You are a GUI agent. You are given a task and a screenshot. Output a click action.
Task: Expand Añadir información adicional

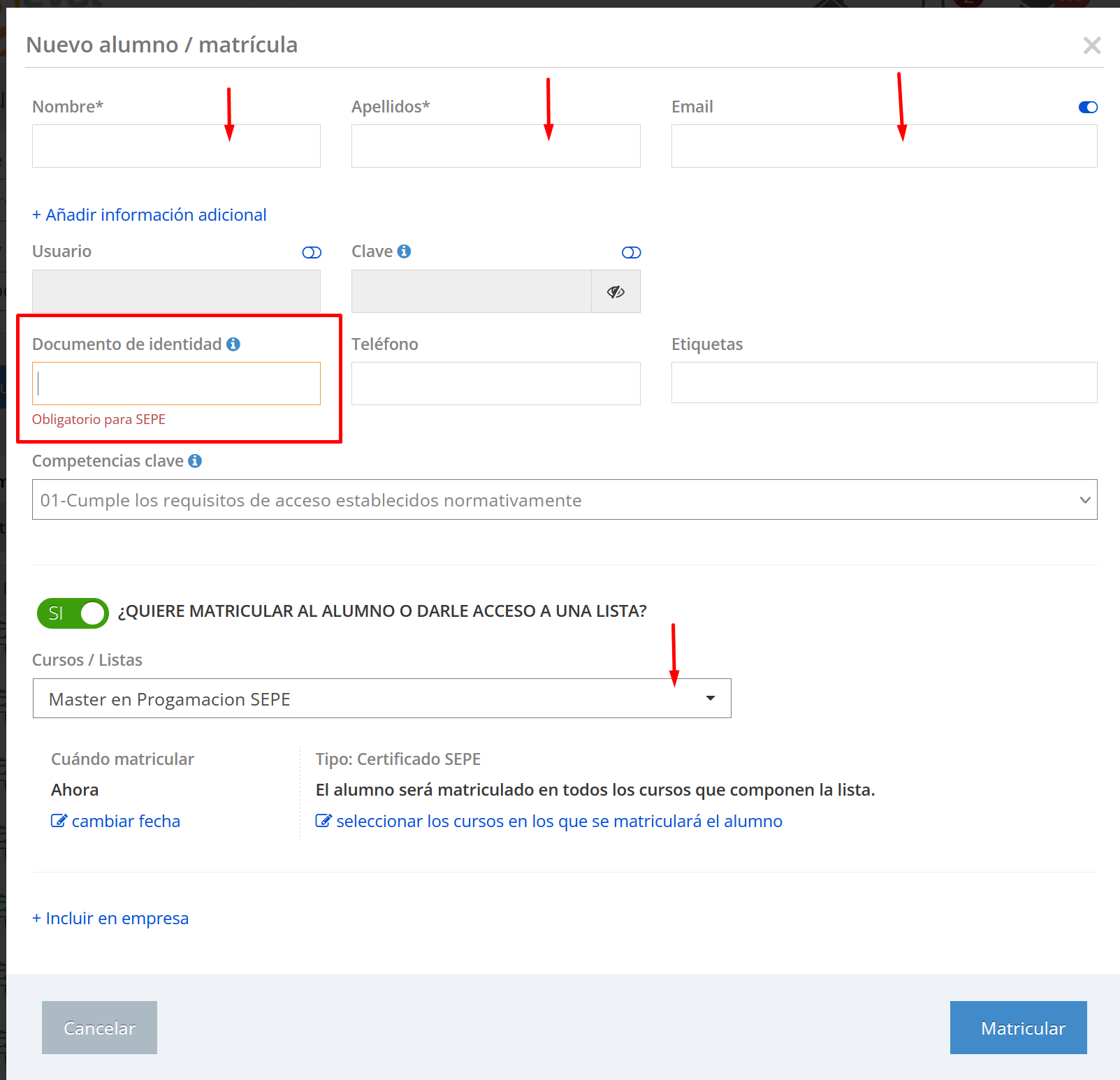[x=150, y=214]
